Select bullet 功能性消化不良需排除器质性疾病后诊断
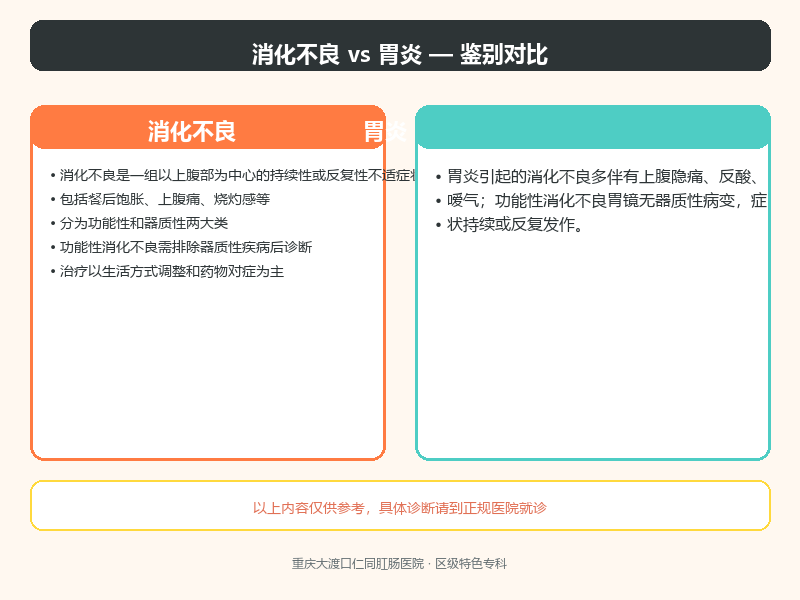This screenshot has width=800, height=600. click(181, 247)
